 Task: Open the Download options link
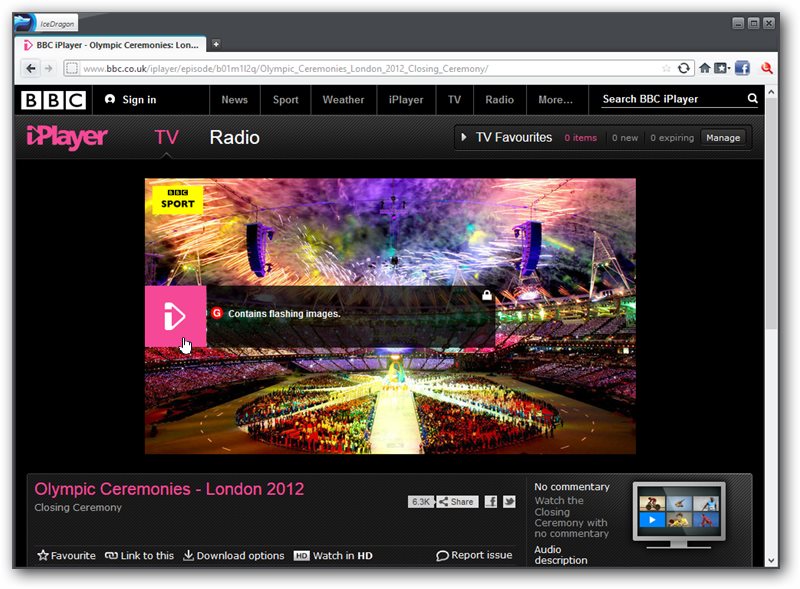coord(232,555)
